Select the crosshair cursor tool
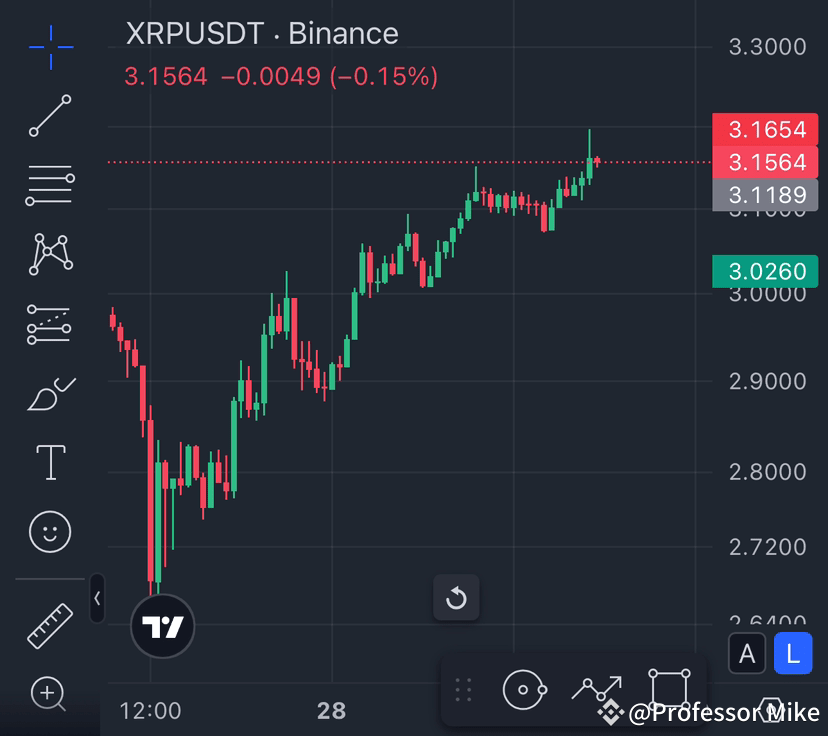Screen dimensions: 828x736 [50, 47]
